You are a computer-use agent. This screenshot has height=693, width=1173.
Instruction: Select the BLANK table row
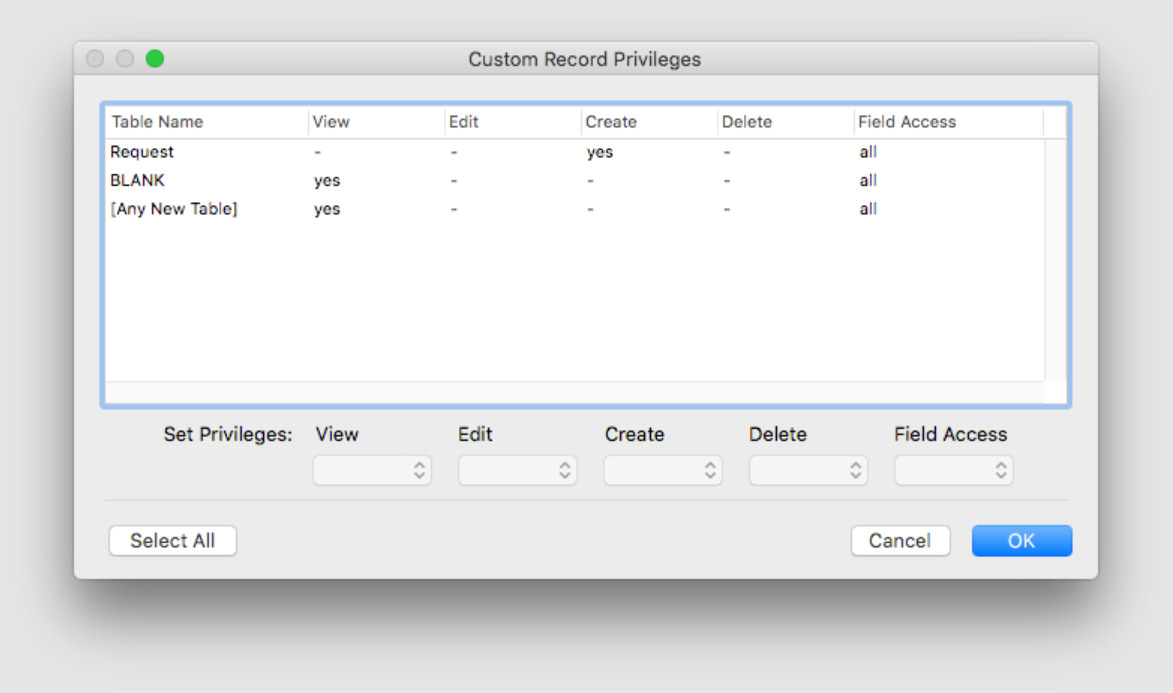137,181
